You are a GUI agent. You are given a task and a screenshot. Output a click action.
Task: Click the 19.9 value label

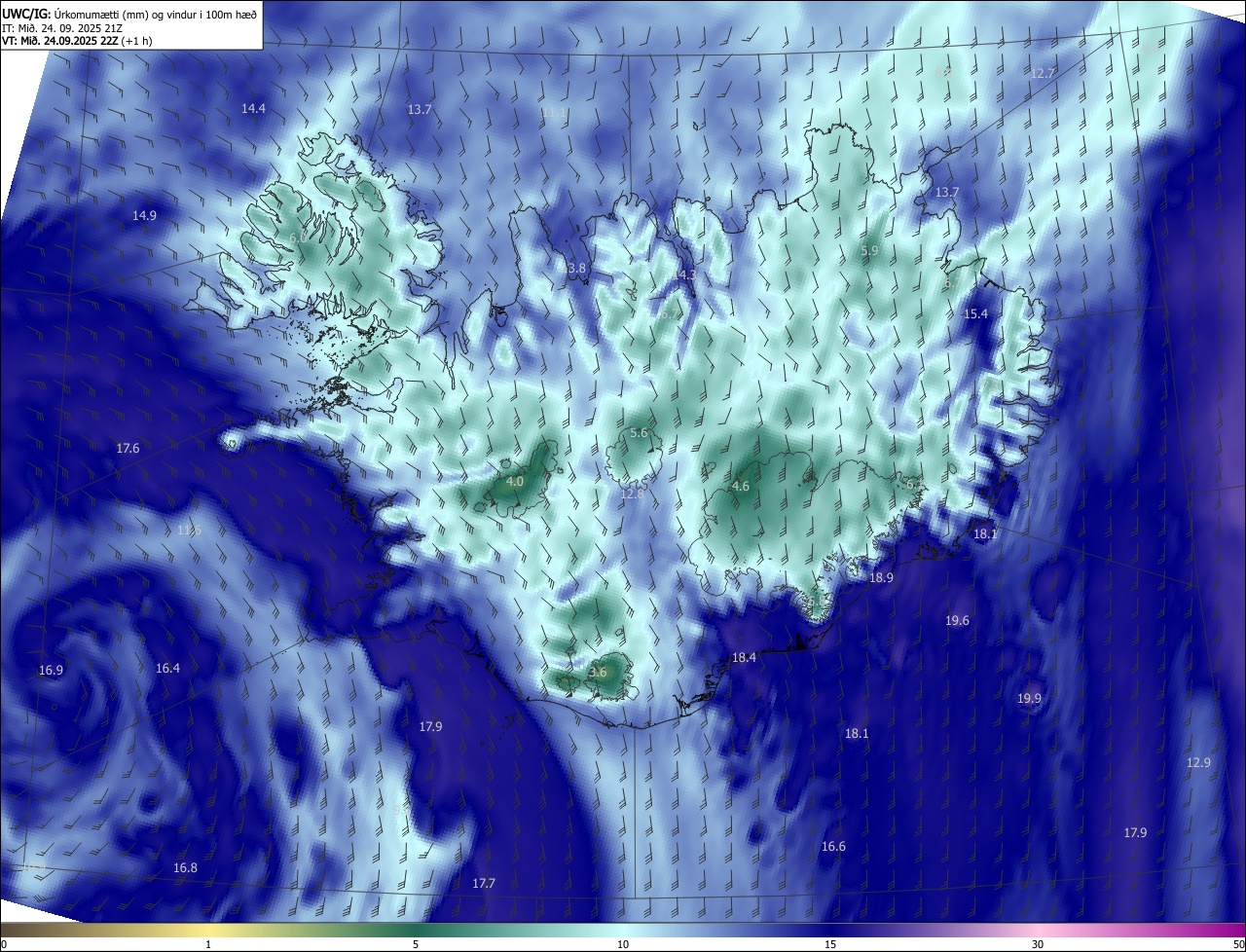1029,699
